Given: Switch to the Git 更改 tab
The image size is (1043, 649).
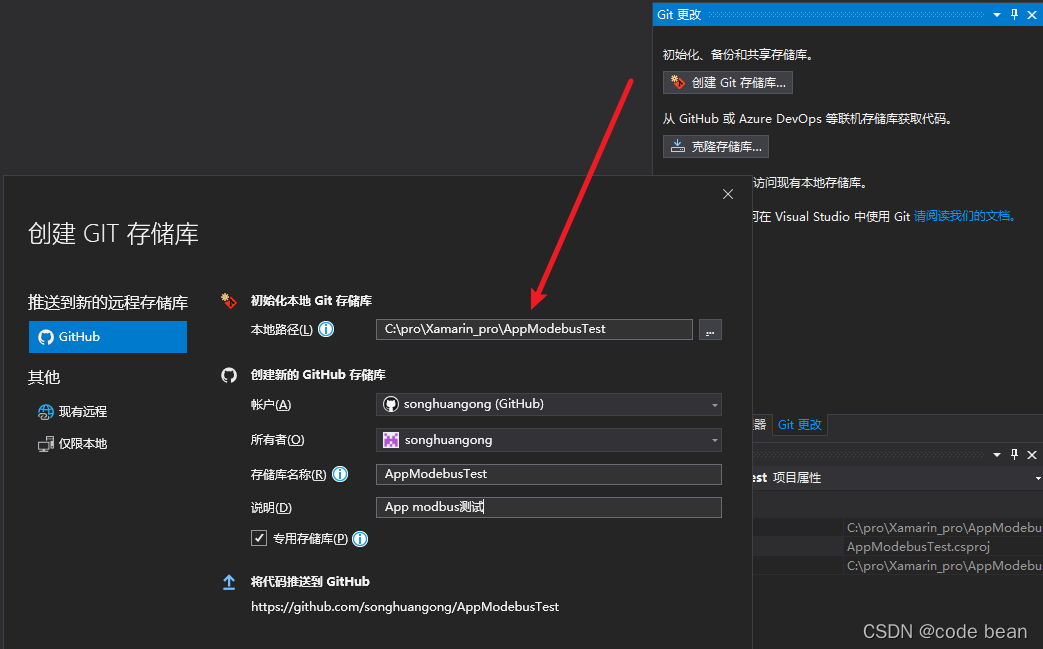Looking at the screenshot, I should (799, 424).
